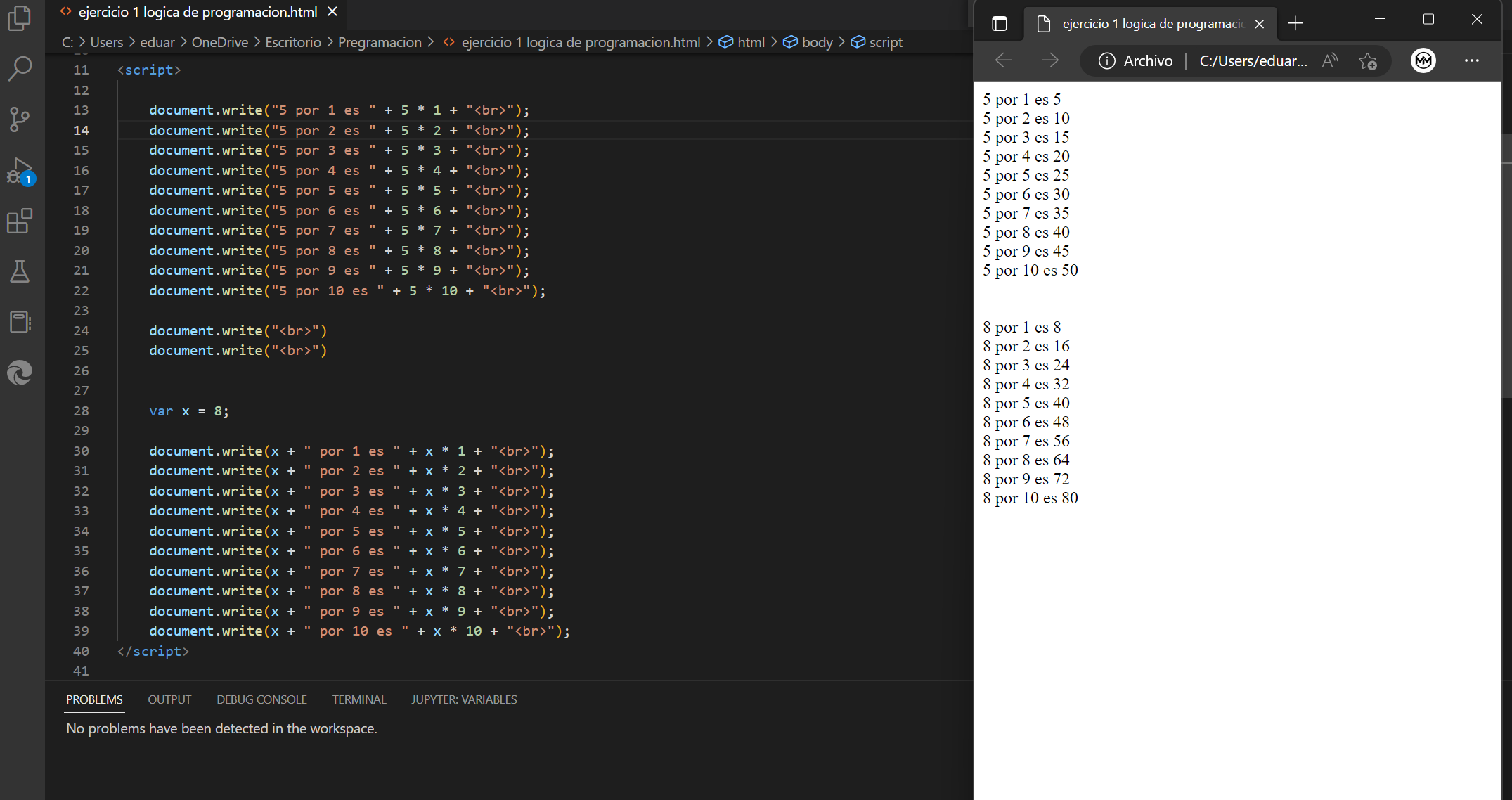
Task: Open the Source Control view
Action: (x=20, y=119)
